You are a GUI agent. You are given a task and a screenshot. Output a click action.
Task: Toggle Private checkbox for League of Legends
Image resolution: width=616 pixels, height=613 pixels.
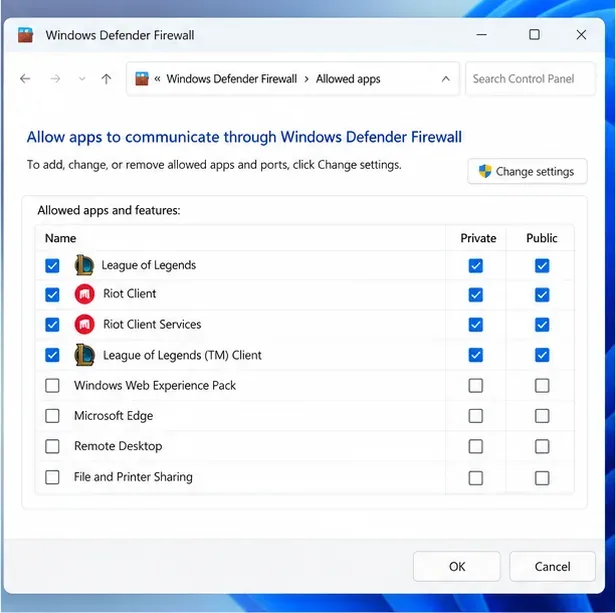coord(475,266)
